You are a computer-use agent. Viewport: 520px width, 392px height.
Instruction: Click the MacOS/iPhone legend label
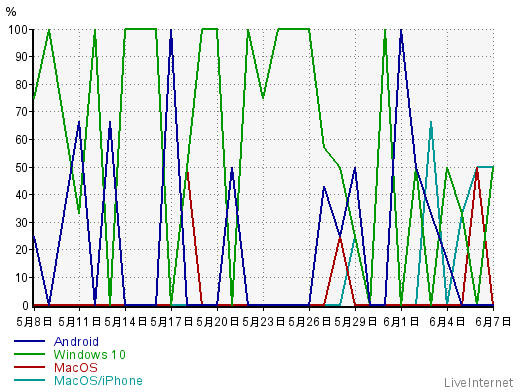tap(98, 381)
